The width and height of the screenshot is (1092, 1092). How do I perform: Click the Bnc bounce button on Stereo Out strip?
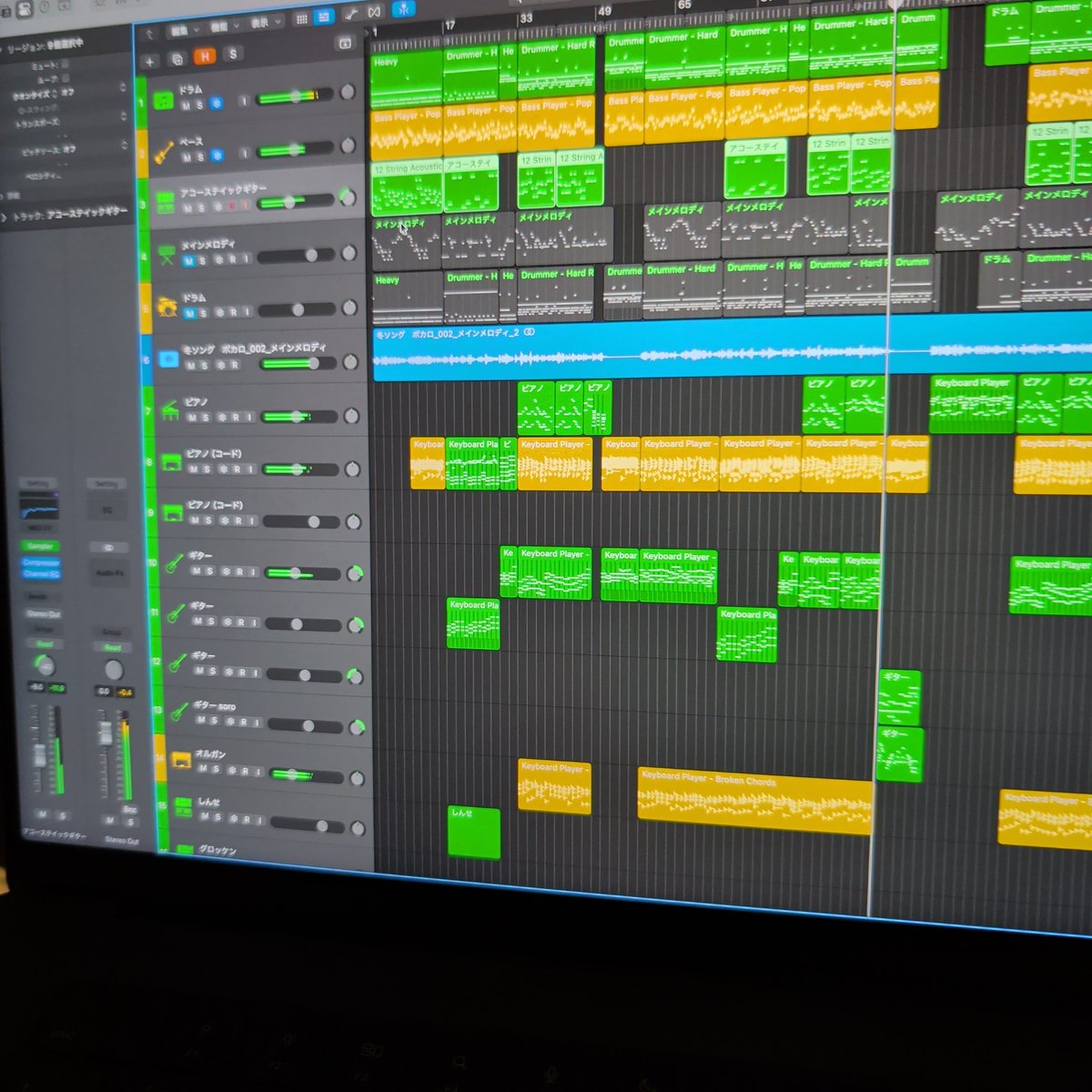(129, 809)
